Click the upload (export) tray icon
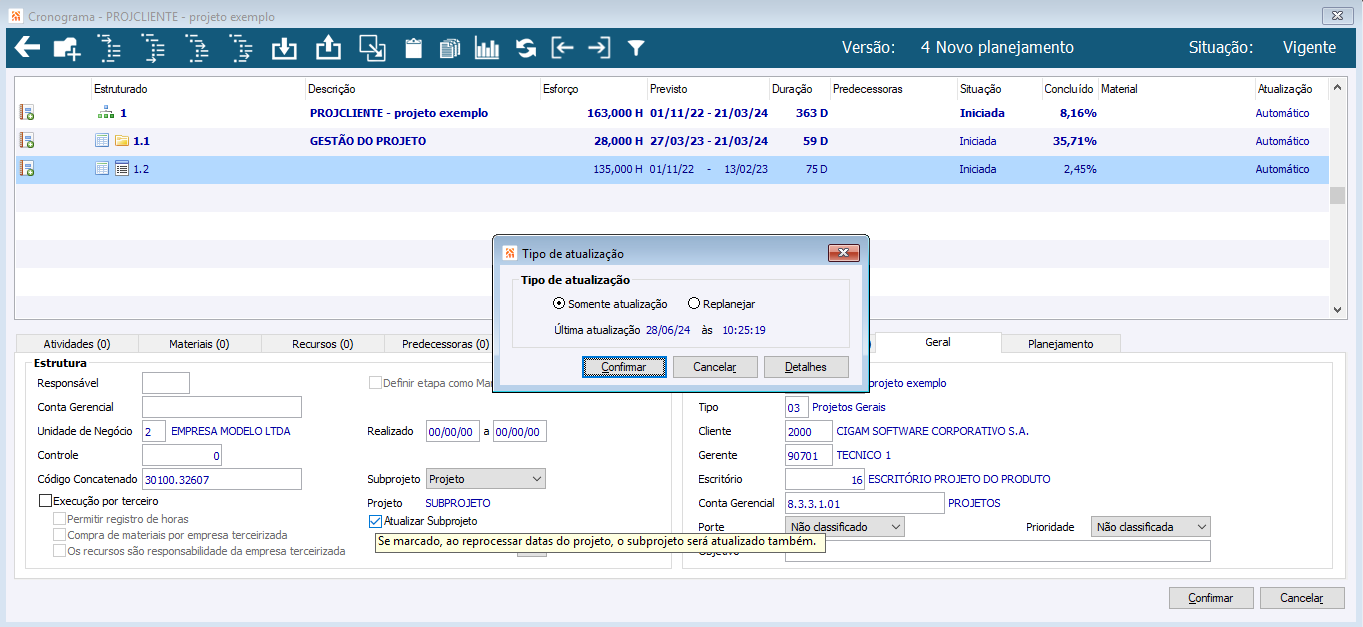 (328, 47)
